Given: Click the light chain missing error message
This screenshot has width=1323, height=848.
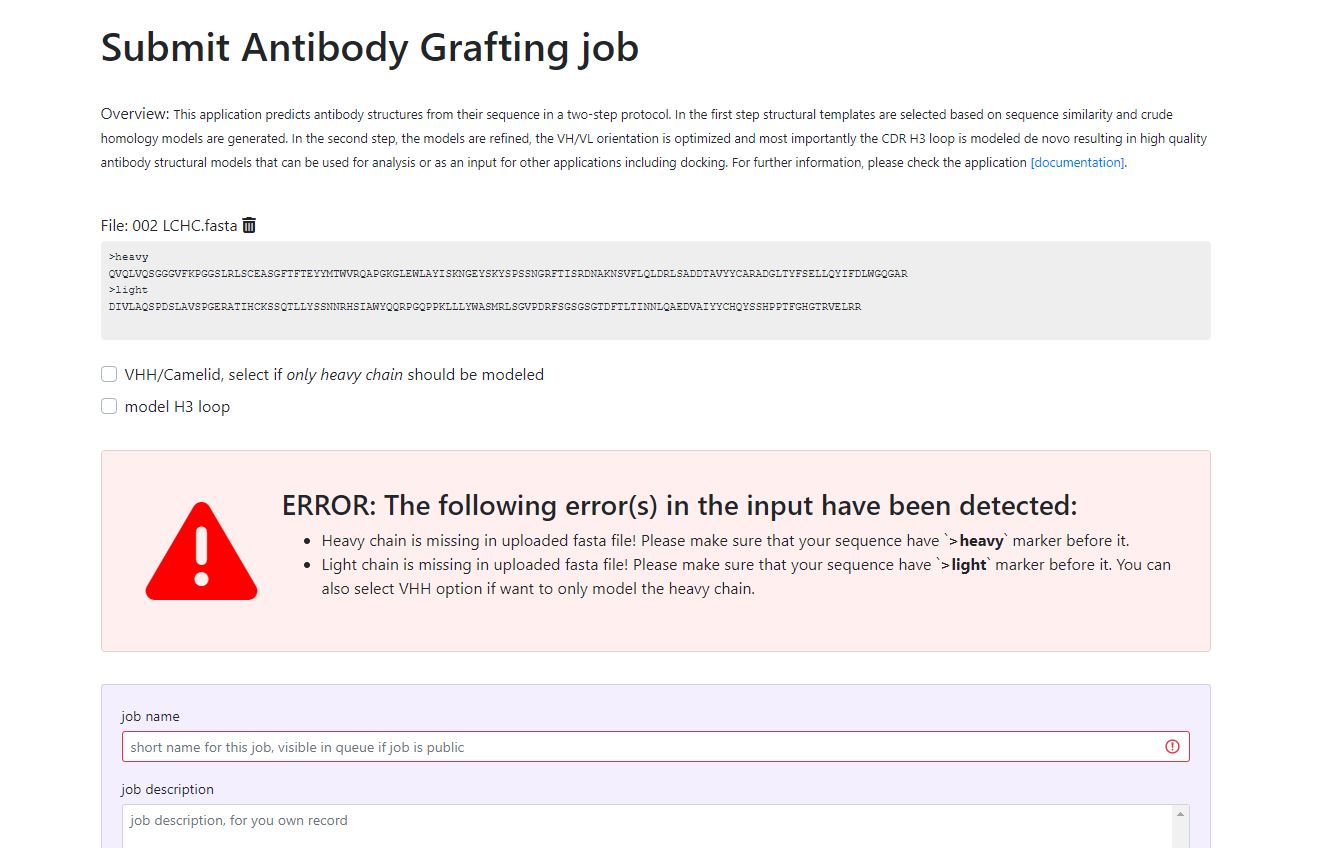Looking at the screenshot, I should tap(744, 565).
